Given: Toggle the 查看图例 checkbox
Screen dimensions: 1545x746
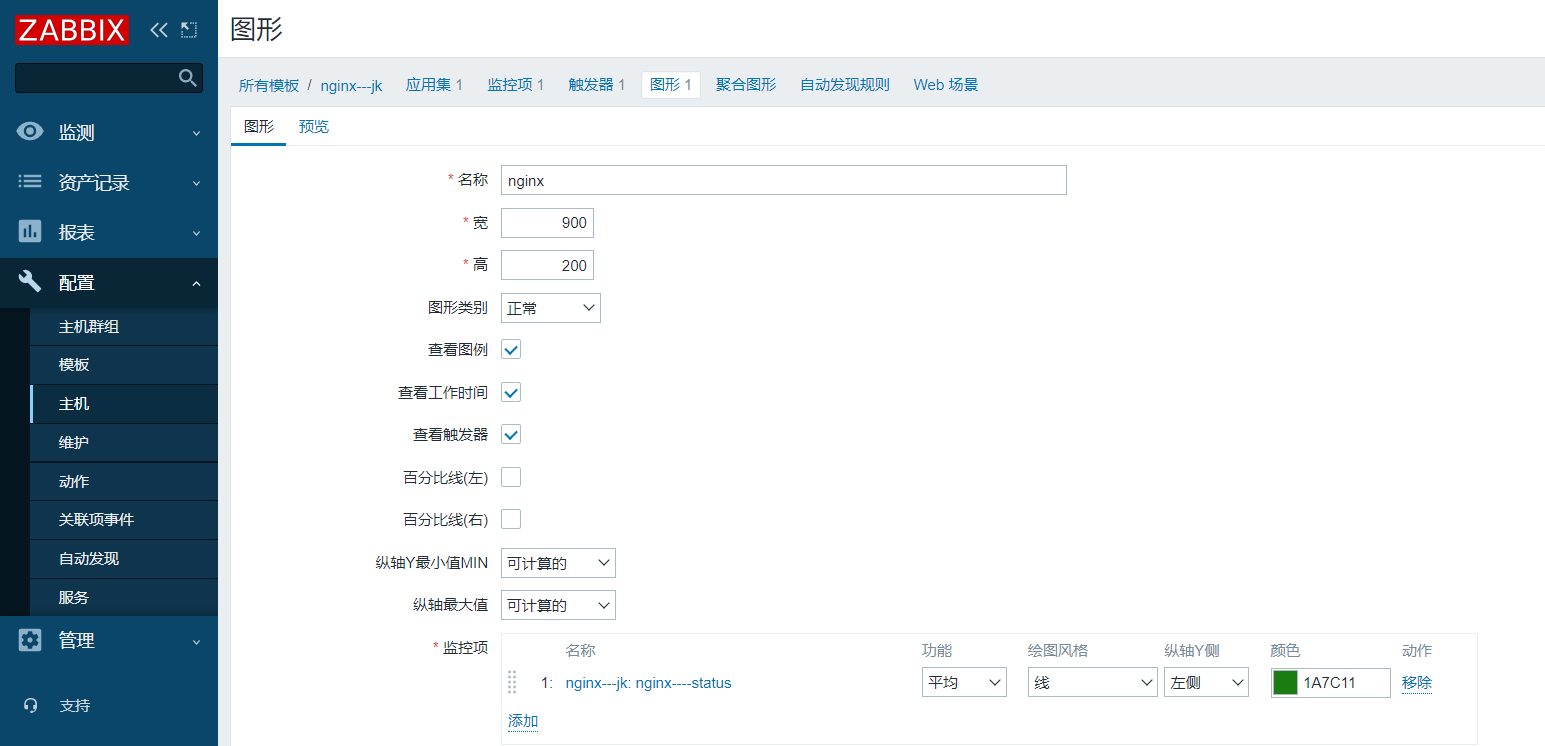Looking at the screenshot, I should [511, 350].
